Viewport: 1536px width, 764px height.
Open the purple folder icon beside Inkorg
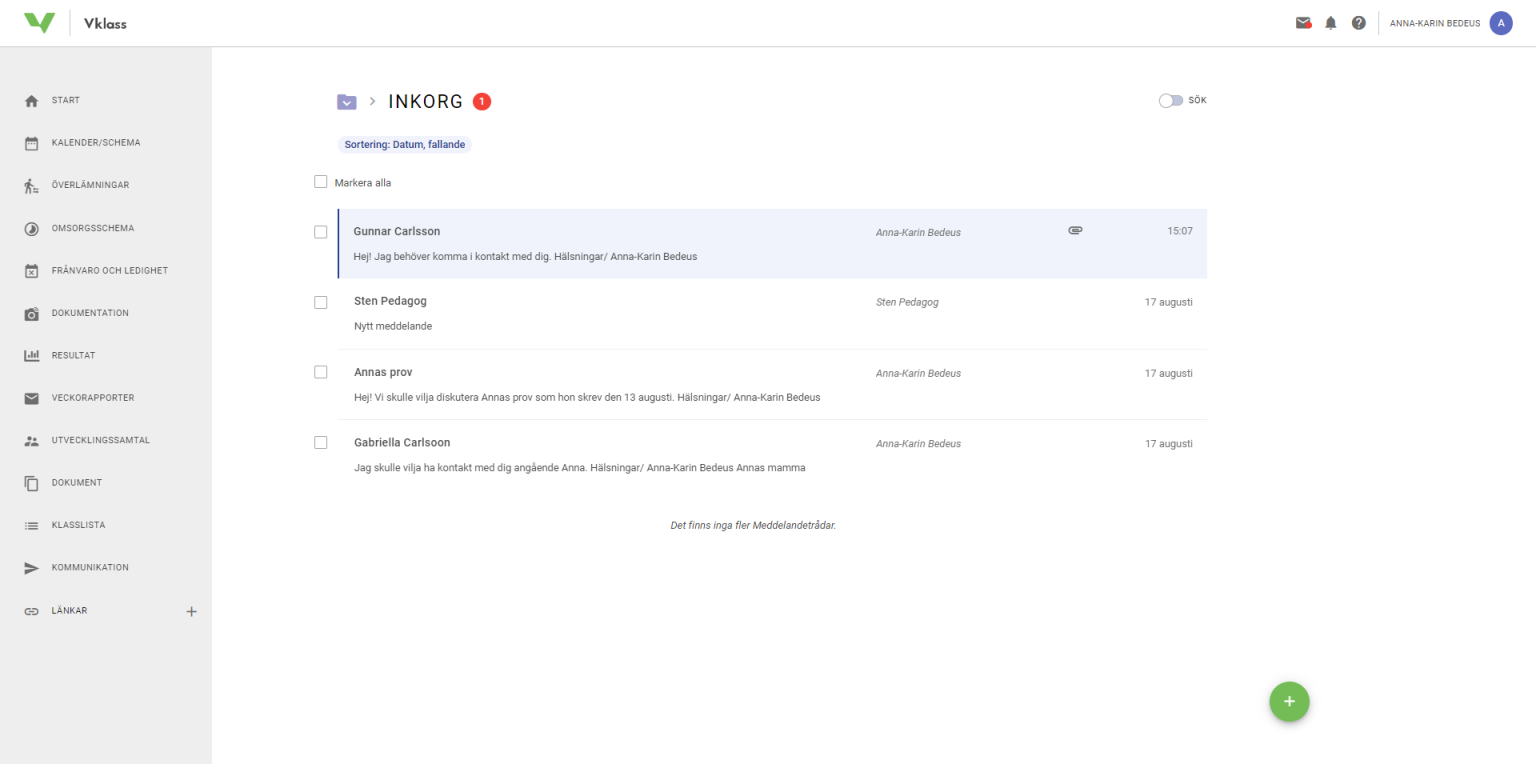pyautogui.click(x=346, y=101)
